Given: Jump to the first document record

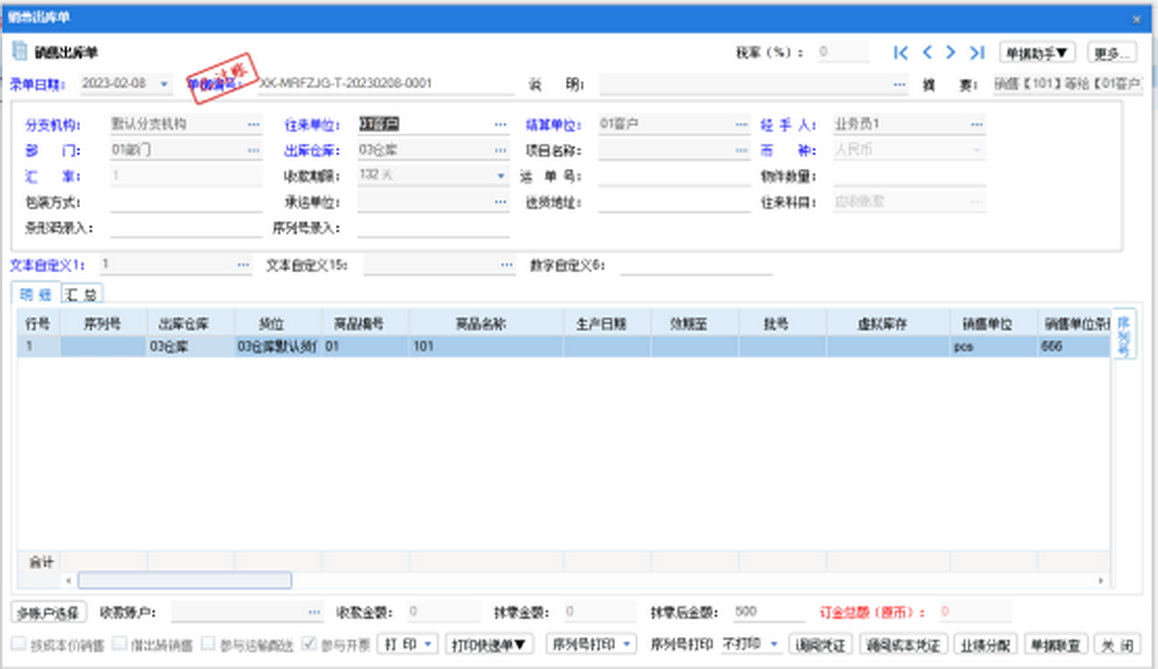Looking at the screenshot, I should (x=901, y=53).
